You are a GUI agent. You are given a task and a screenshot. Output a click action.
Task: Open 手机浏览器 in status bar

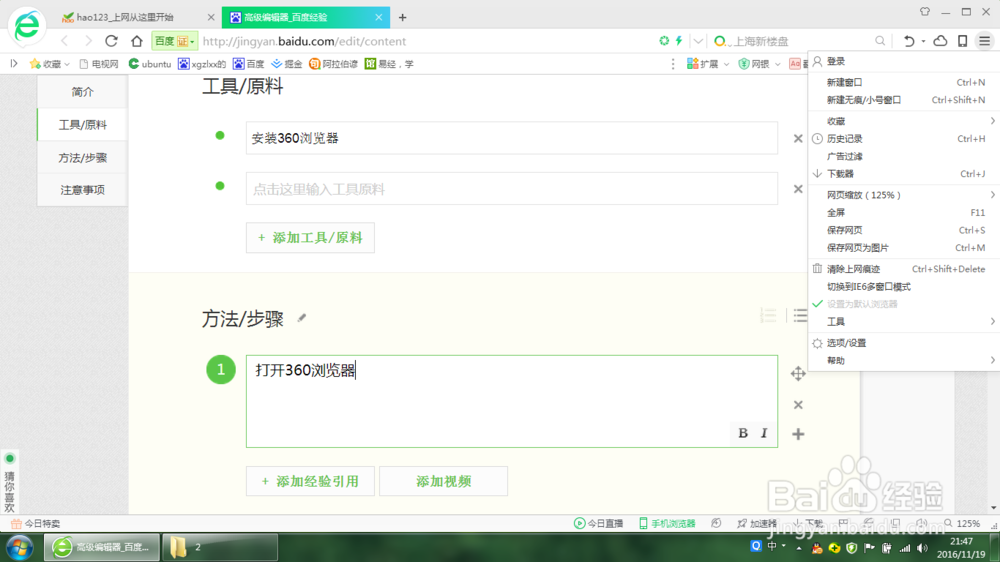coord(667,523)
